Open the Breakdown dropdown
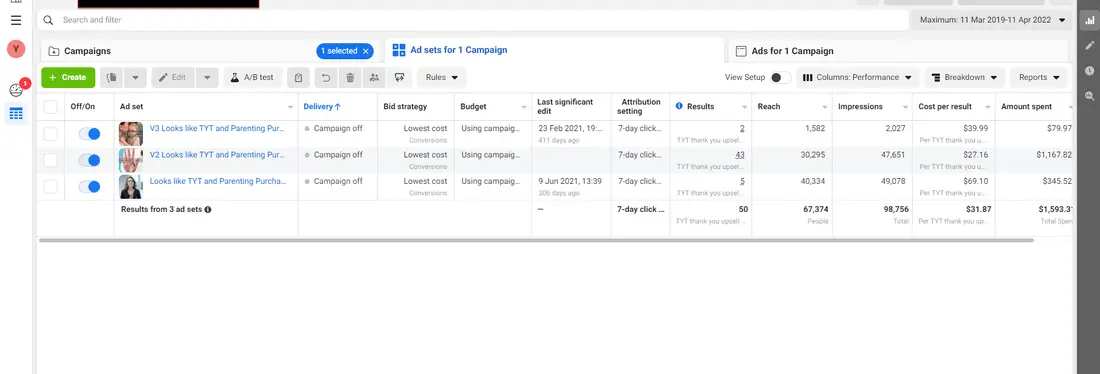Image resolution: width=1100 pixels, height=374 pixels. coord(965,77)
